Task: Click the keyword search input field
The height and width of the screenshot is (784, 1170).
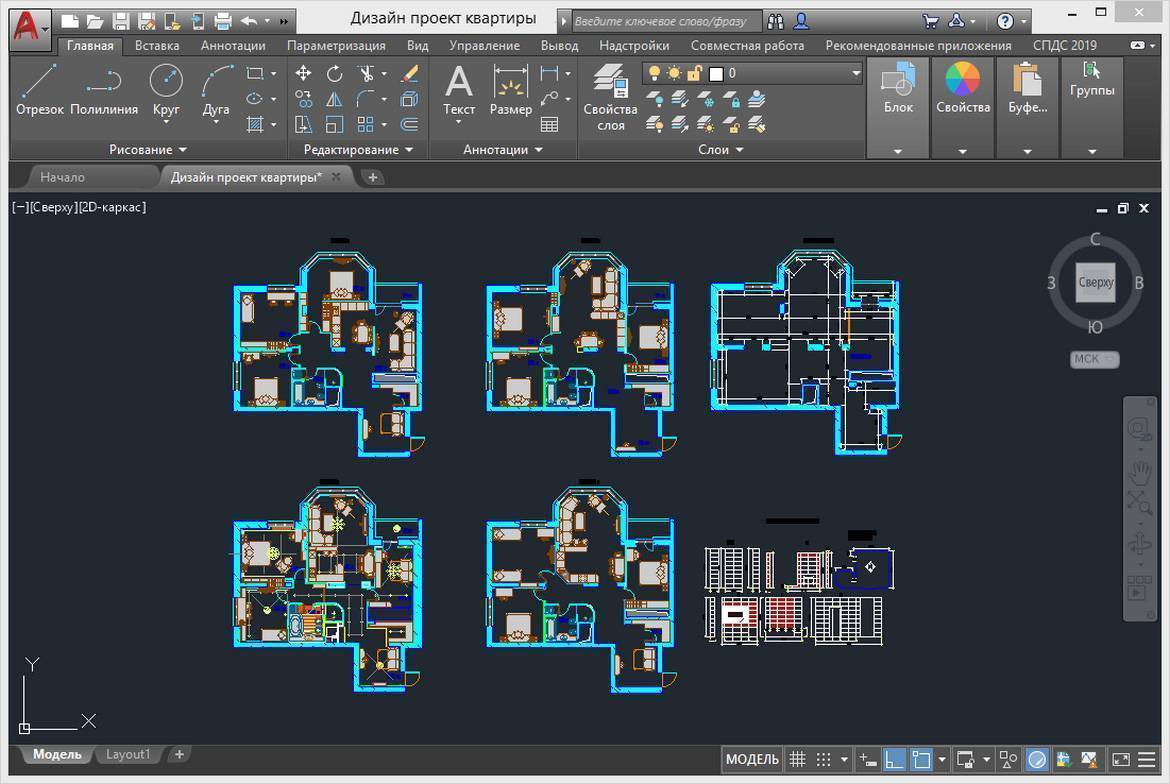Action: click(x=664, y=21)
